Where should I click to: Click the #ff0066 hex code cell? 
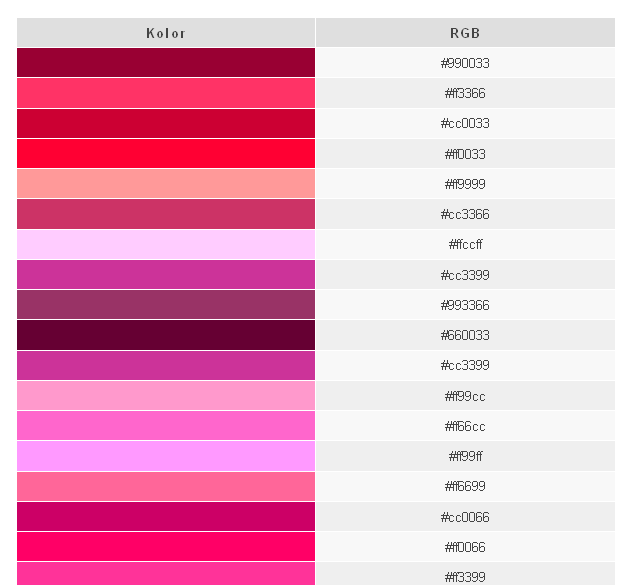click(x=465, y=547)
